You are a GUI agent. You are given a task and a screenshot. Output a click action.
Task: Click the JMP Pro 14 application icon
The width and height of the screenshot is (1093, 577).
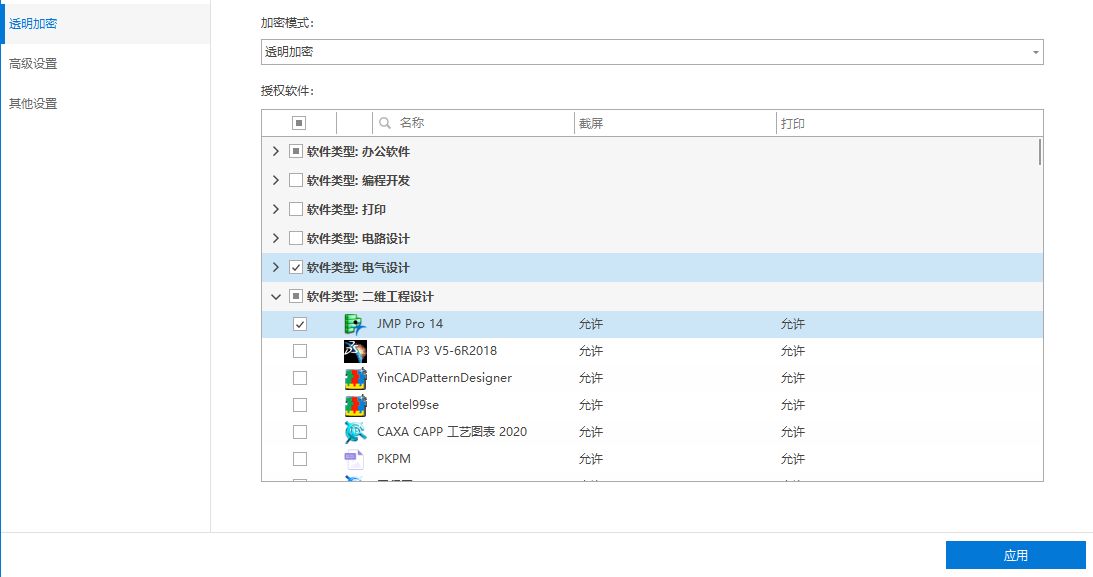[x=355, y=324]
